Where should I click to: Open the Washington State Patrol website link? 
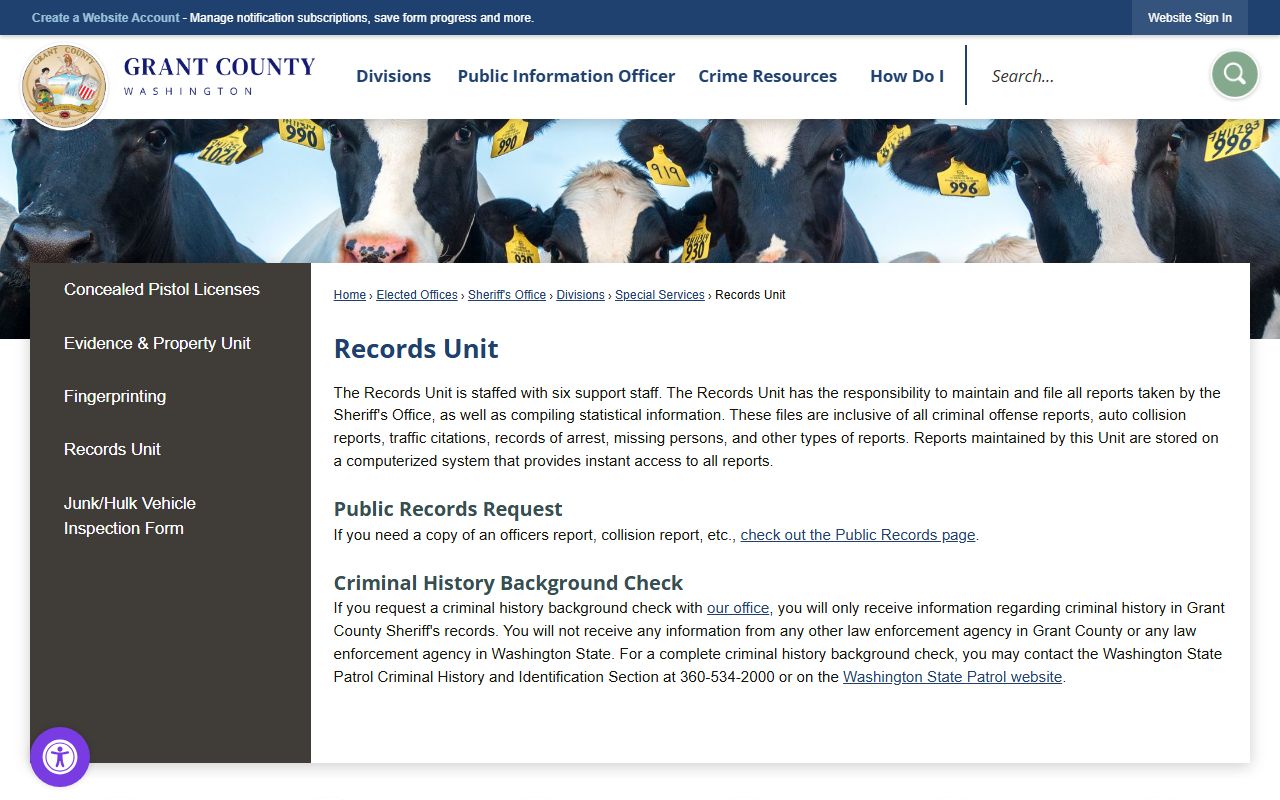point(952,677)
